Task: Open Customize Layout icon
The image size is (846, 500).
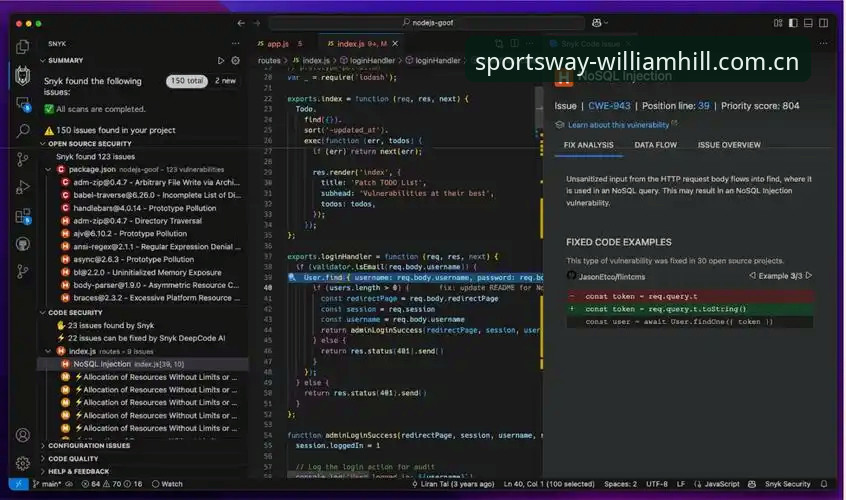Action: (778, 23)
